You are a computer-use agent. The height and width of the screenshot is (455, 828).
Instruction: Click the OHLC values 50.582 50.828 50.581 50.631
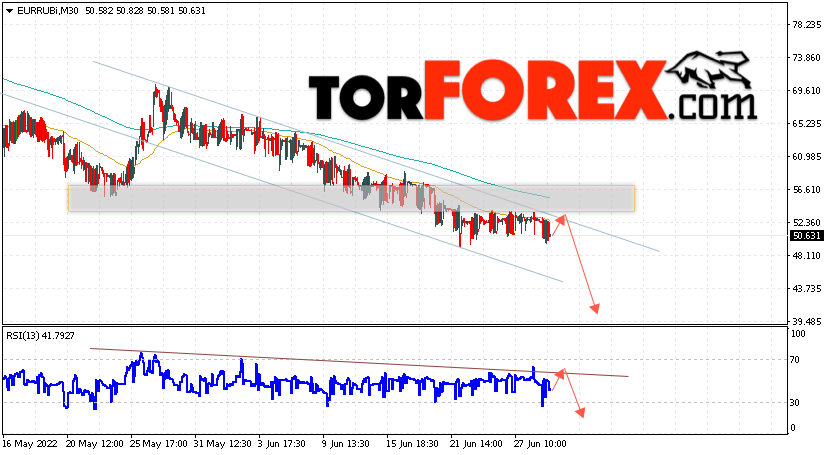pos(145,11)
